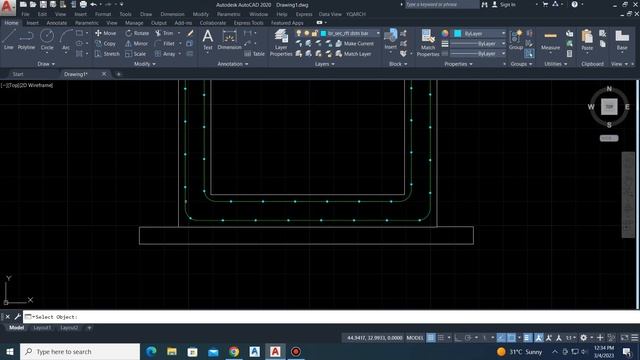Click the cyan object color swatch
Screen dimensions: 640x360
pos(458,33)
